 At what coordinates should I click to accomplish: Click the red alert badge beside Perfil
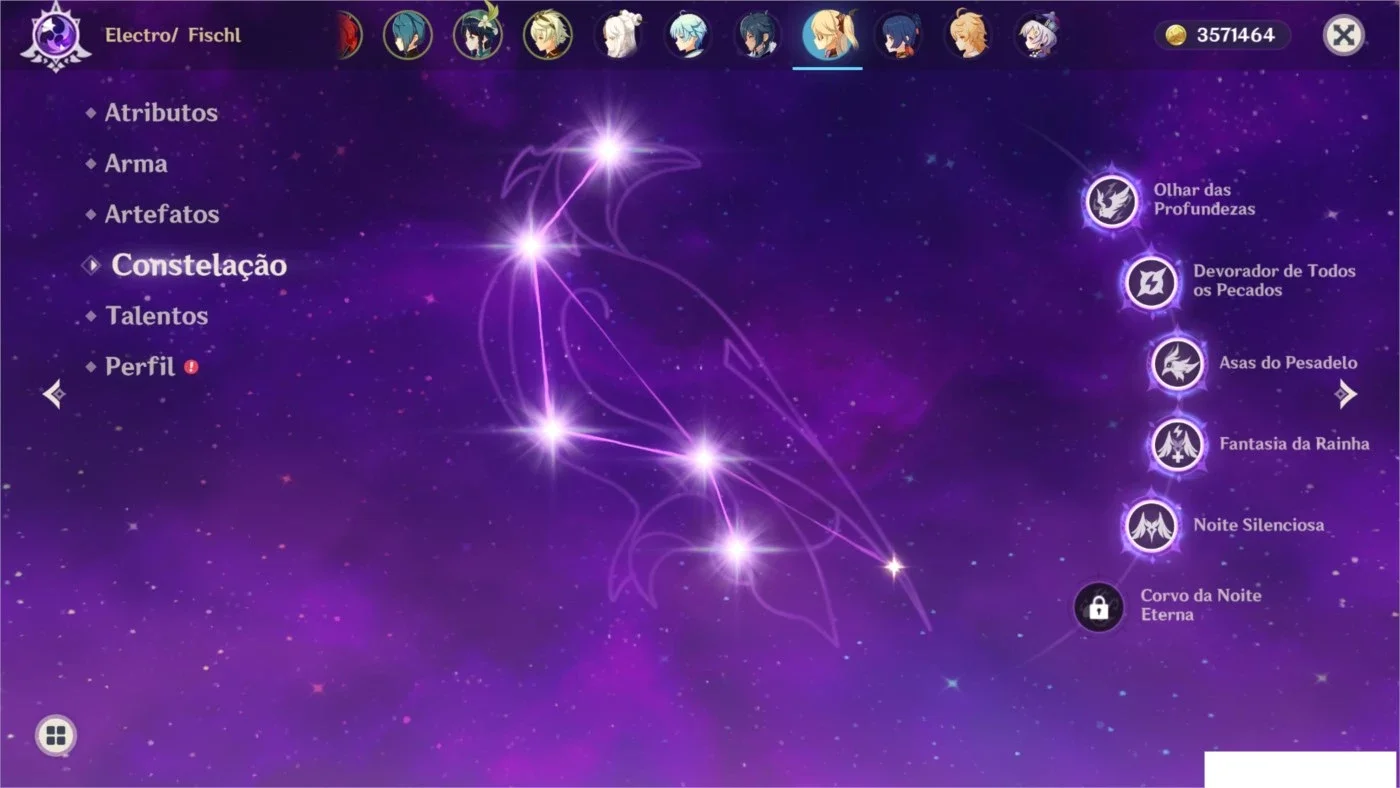tap(191, 367)
